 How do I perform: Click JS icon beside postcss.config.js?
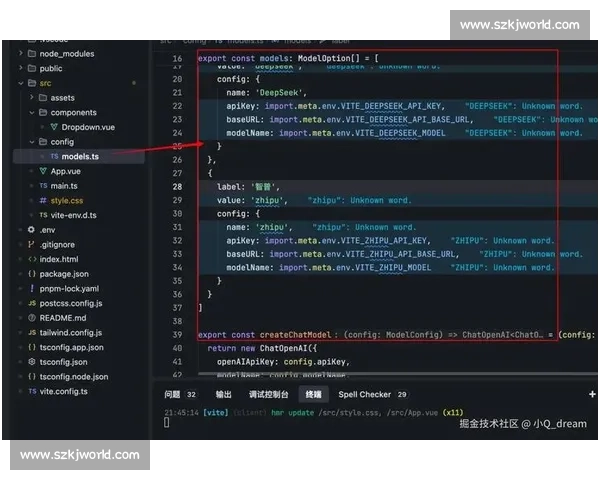(32, 303)
